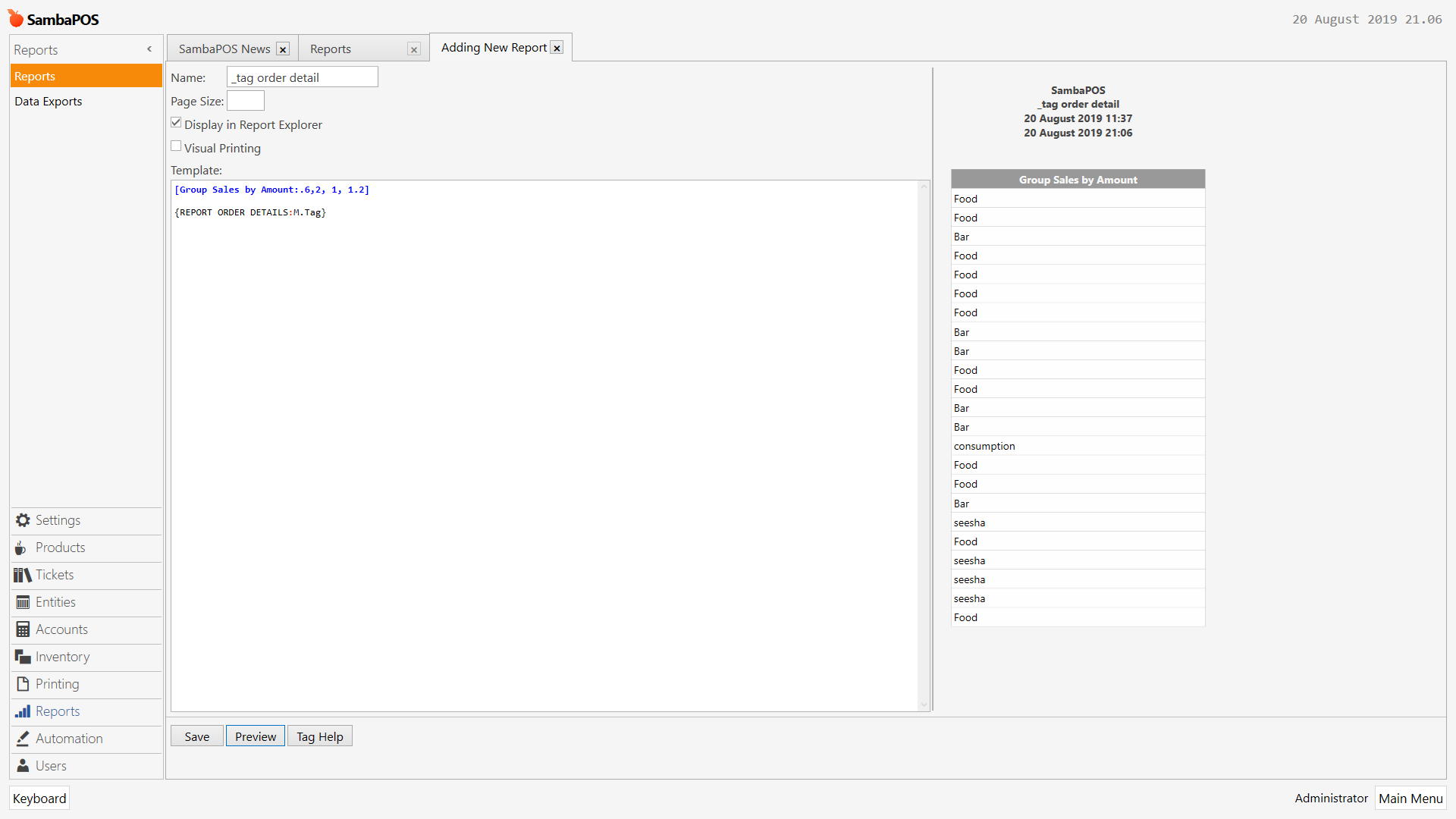
Task: Open Data Exports in navigation list
Action: [86, 101]
